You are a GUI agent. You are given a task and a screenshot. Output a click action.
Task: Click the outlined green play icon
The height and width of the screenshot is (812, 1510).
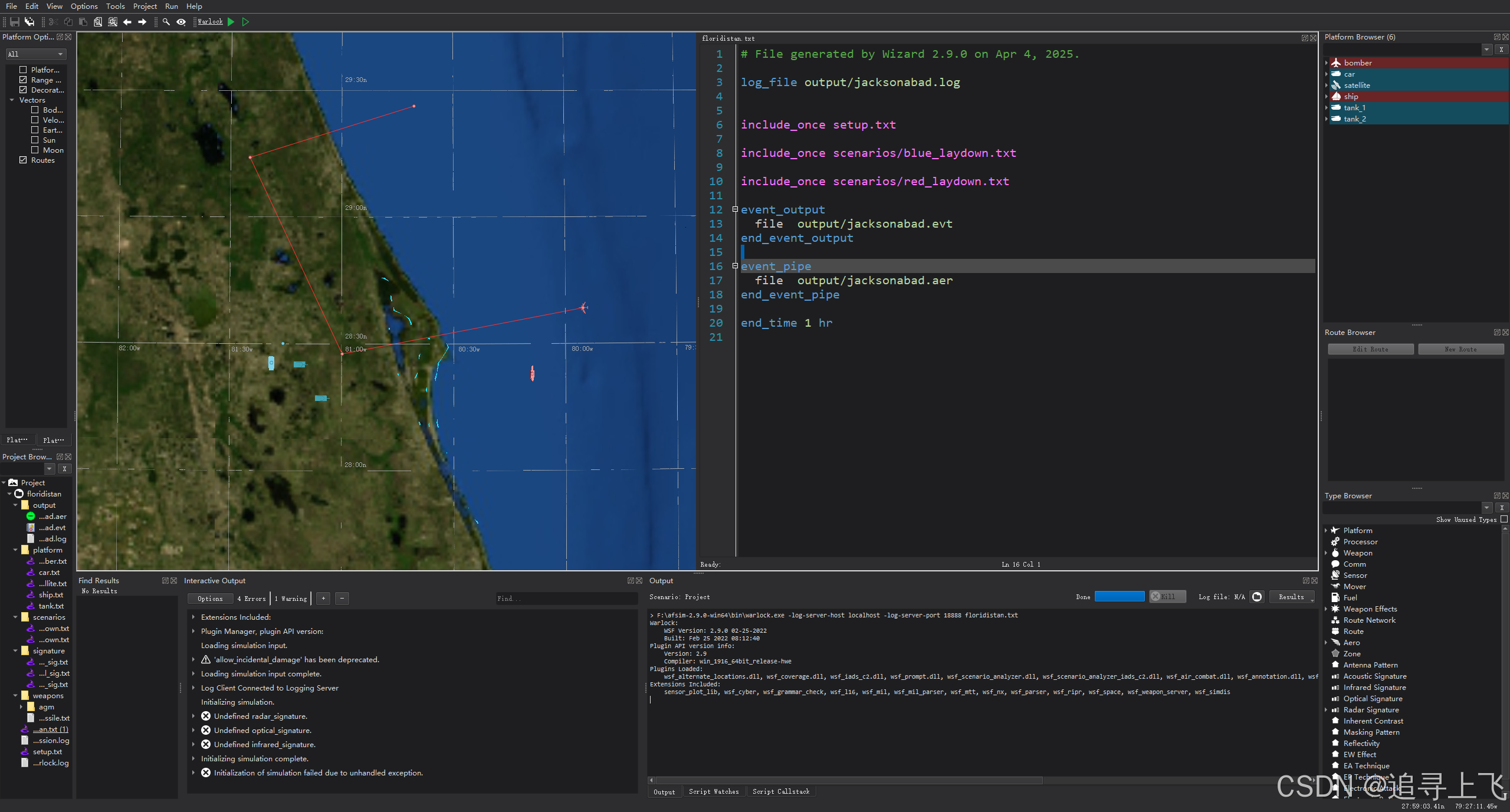click(246, 22)
